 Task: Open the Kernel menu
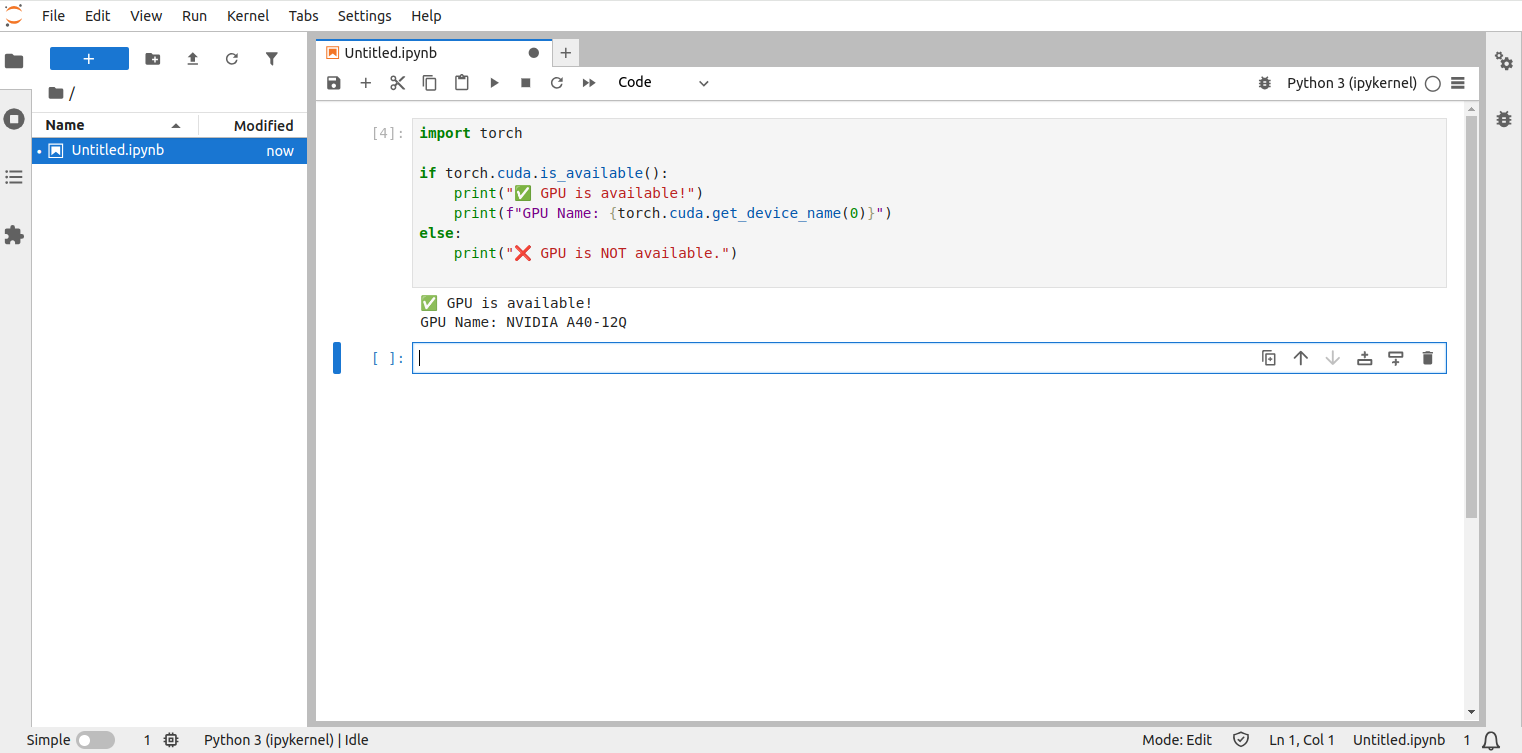(248, 16)
